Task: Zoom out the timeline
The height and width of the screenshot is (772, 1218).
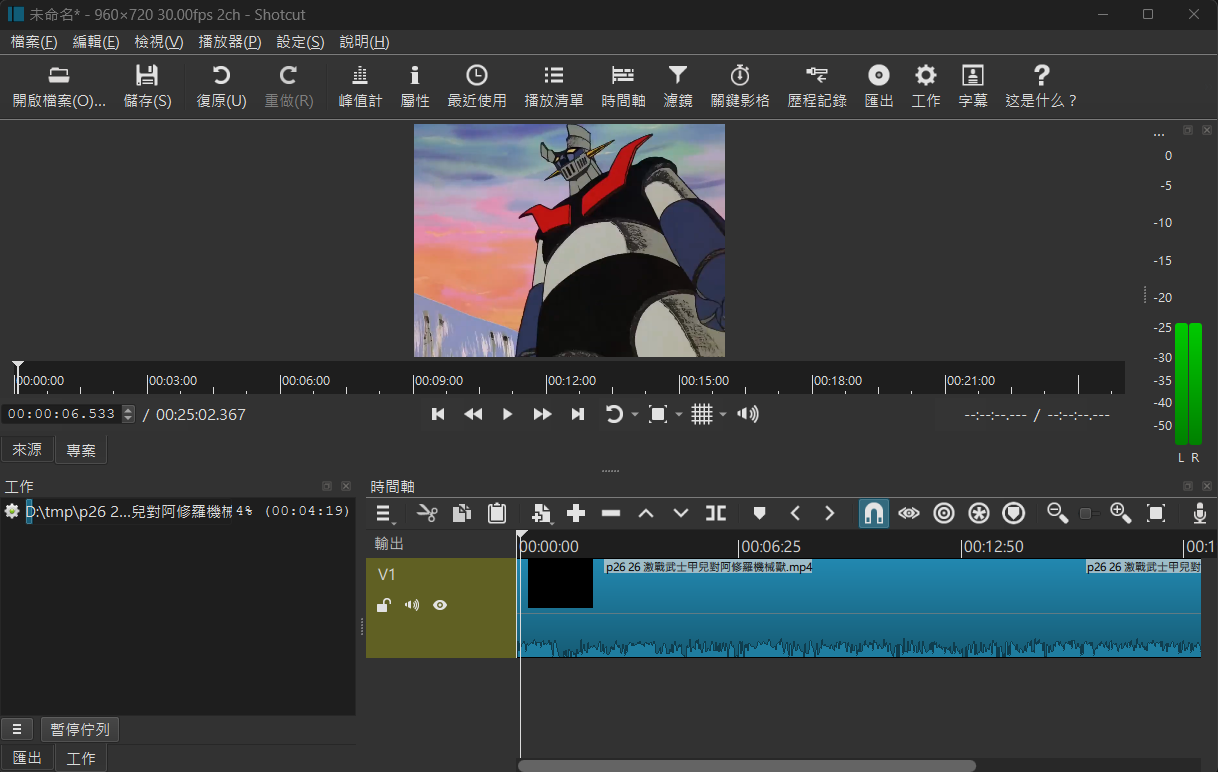Action: pyautogui.click(x=1057, y=513)
